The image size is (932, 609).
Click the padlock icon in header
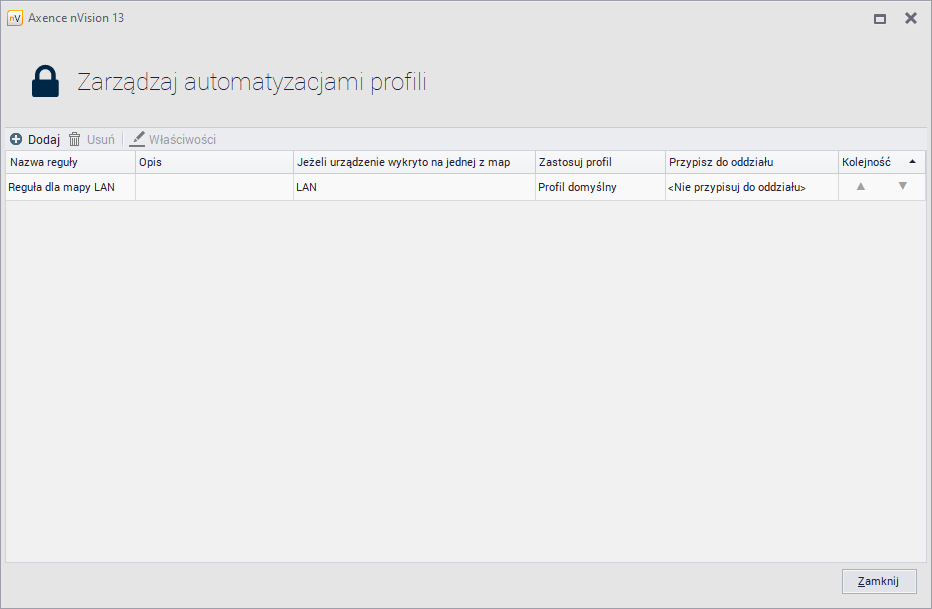(x=45, y=82)
